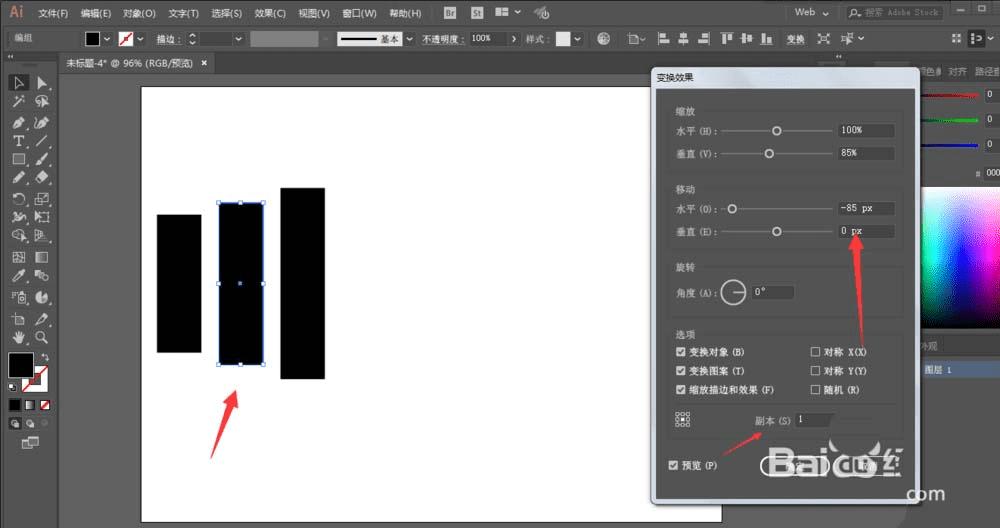
Task: Swap fill and stroke colors
Action: 45,358
